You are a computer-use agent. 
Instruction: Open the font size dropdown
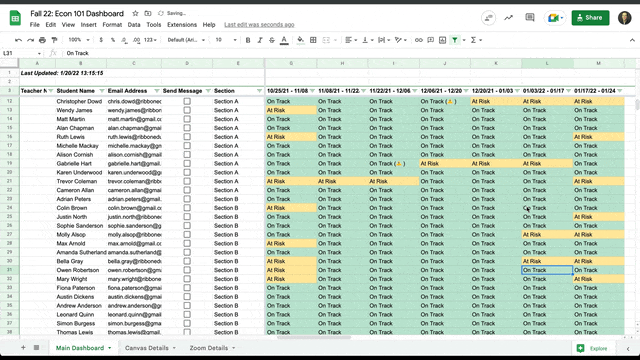pos(226,40)
